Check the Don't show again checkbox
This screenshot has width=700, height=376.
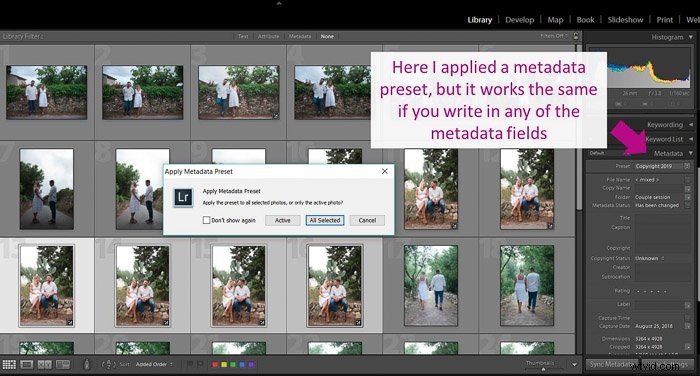click(x=206, y=220)
